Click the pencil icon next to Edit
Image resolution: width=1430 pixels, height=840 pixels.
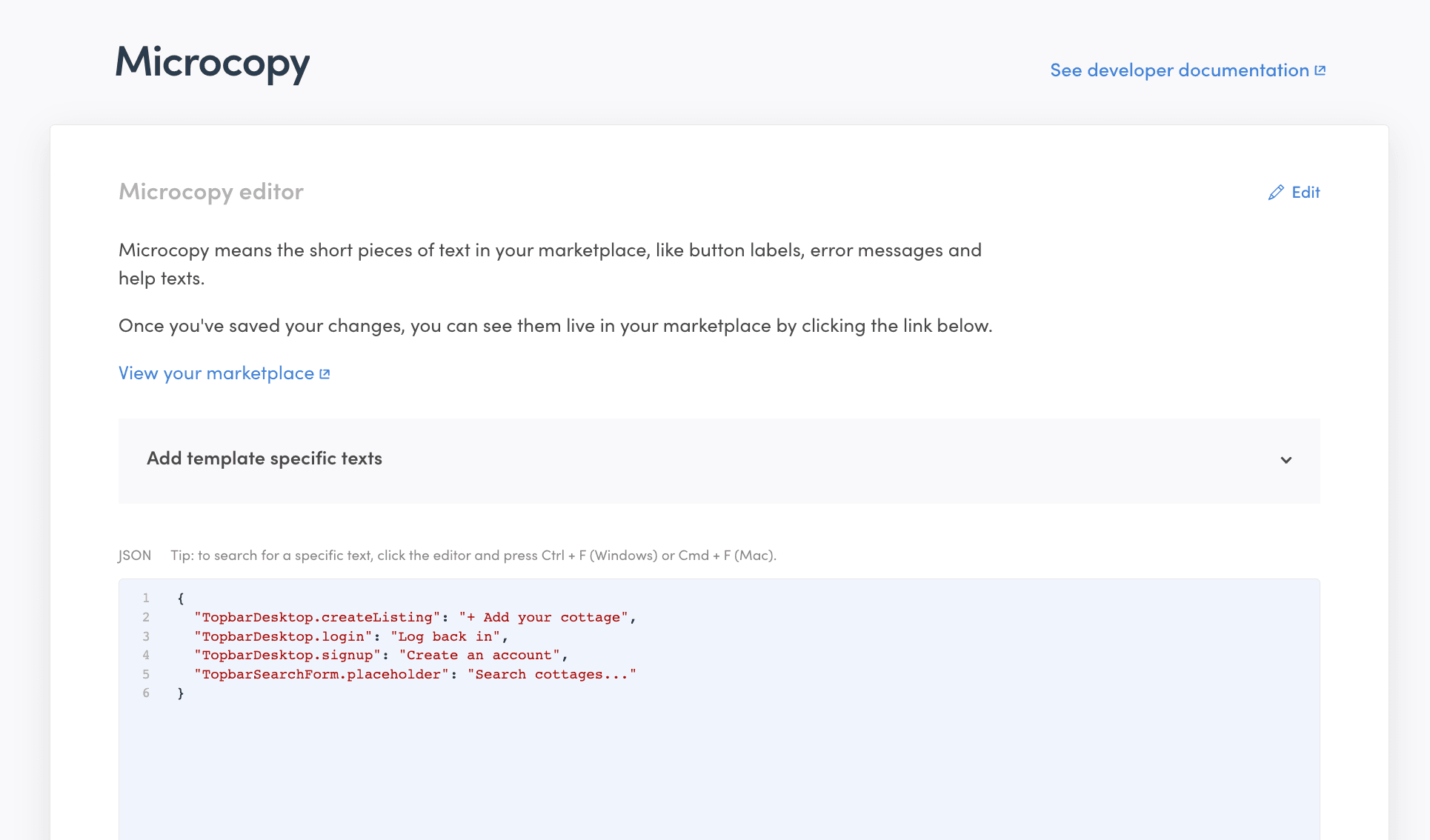coord(1275,193)
